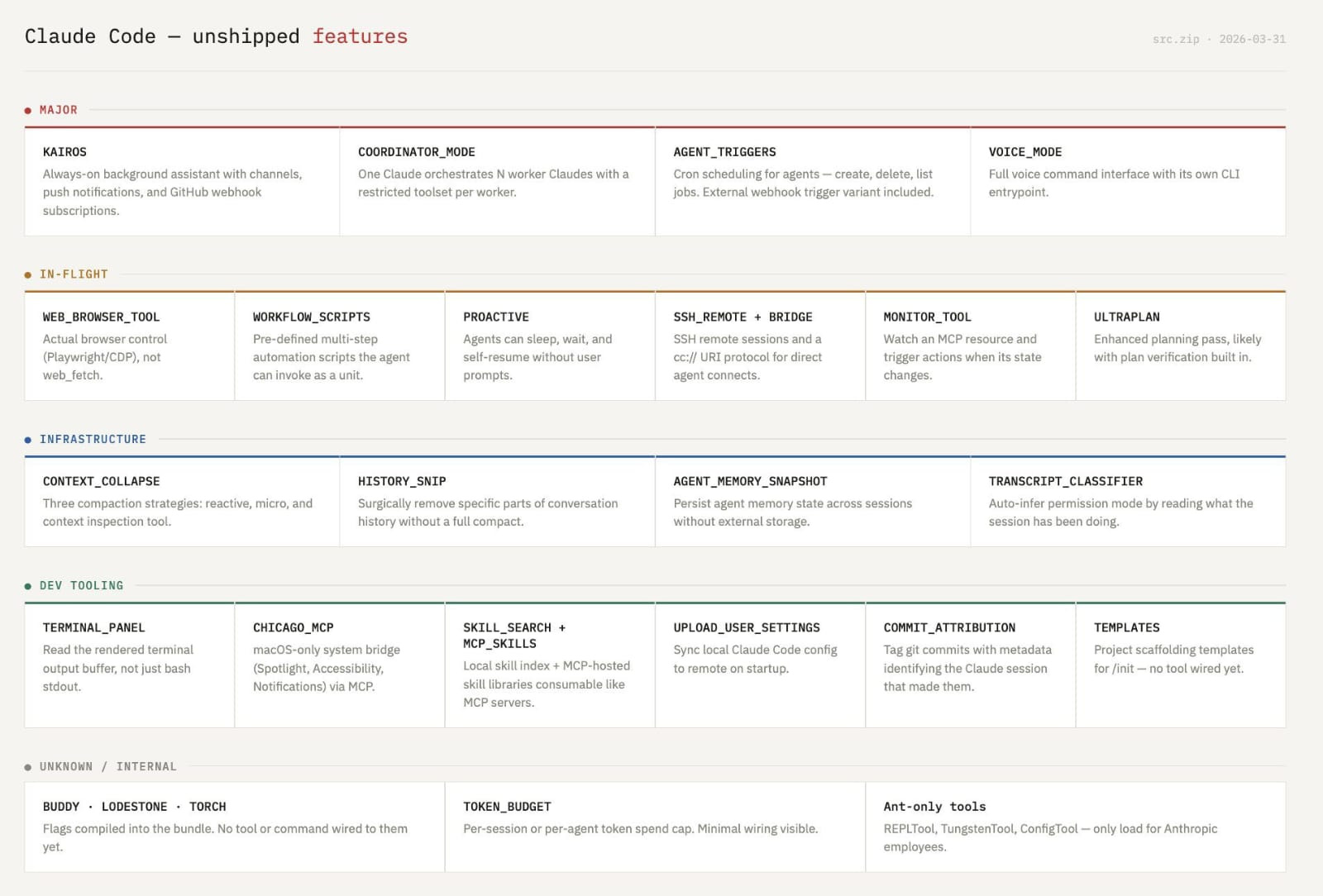Click the Ant-only tools heading
The height and width of the screenshot is (896, 1323).
click(x=934, y=807)
